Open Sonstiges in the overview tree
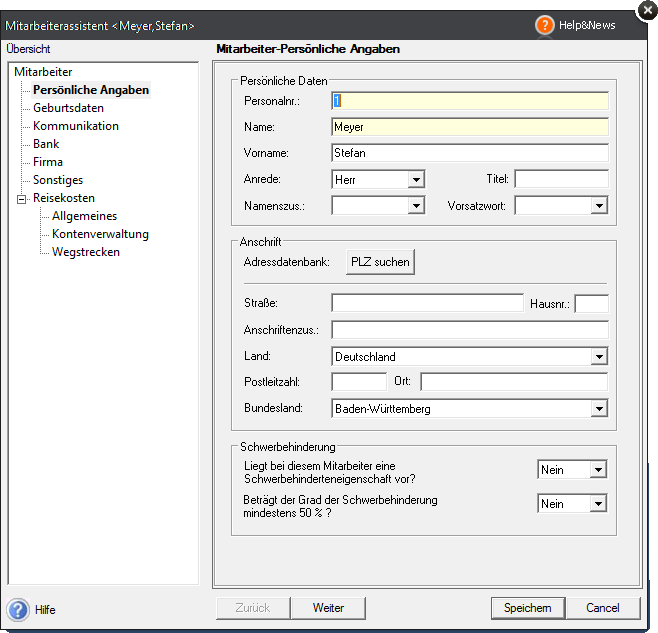 click(58, 180)
